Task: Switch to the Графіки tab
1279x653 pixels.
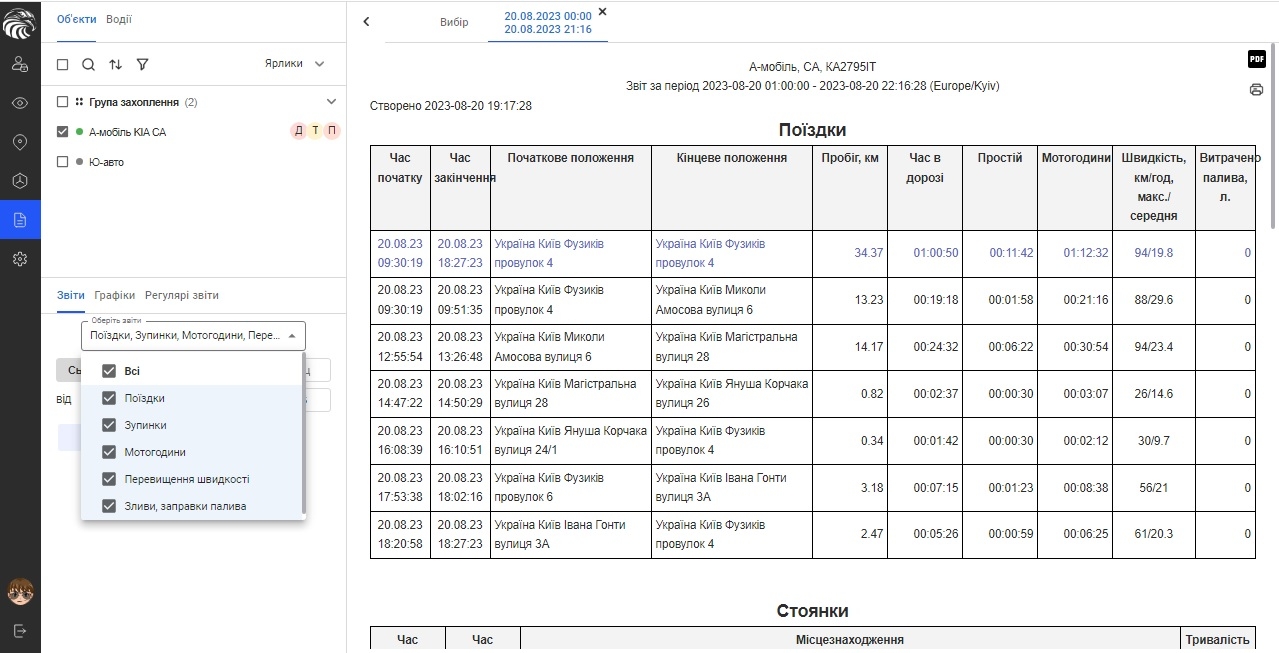Action: [x=115, y=295]
